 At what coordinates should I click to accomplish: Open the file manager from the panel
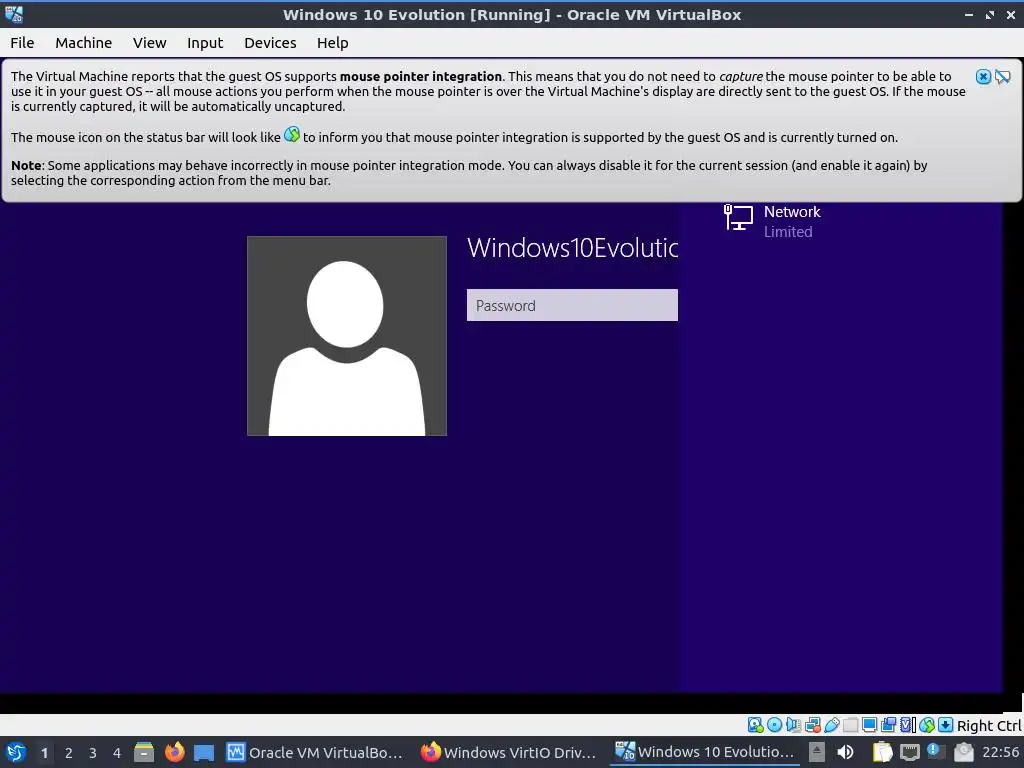tap(144, 752)
